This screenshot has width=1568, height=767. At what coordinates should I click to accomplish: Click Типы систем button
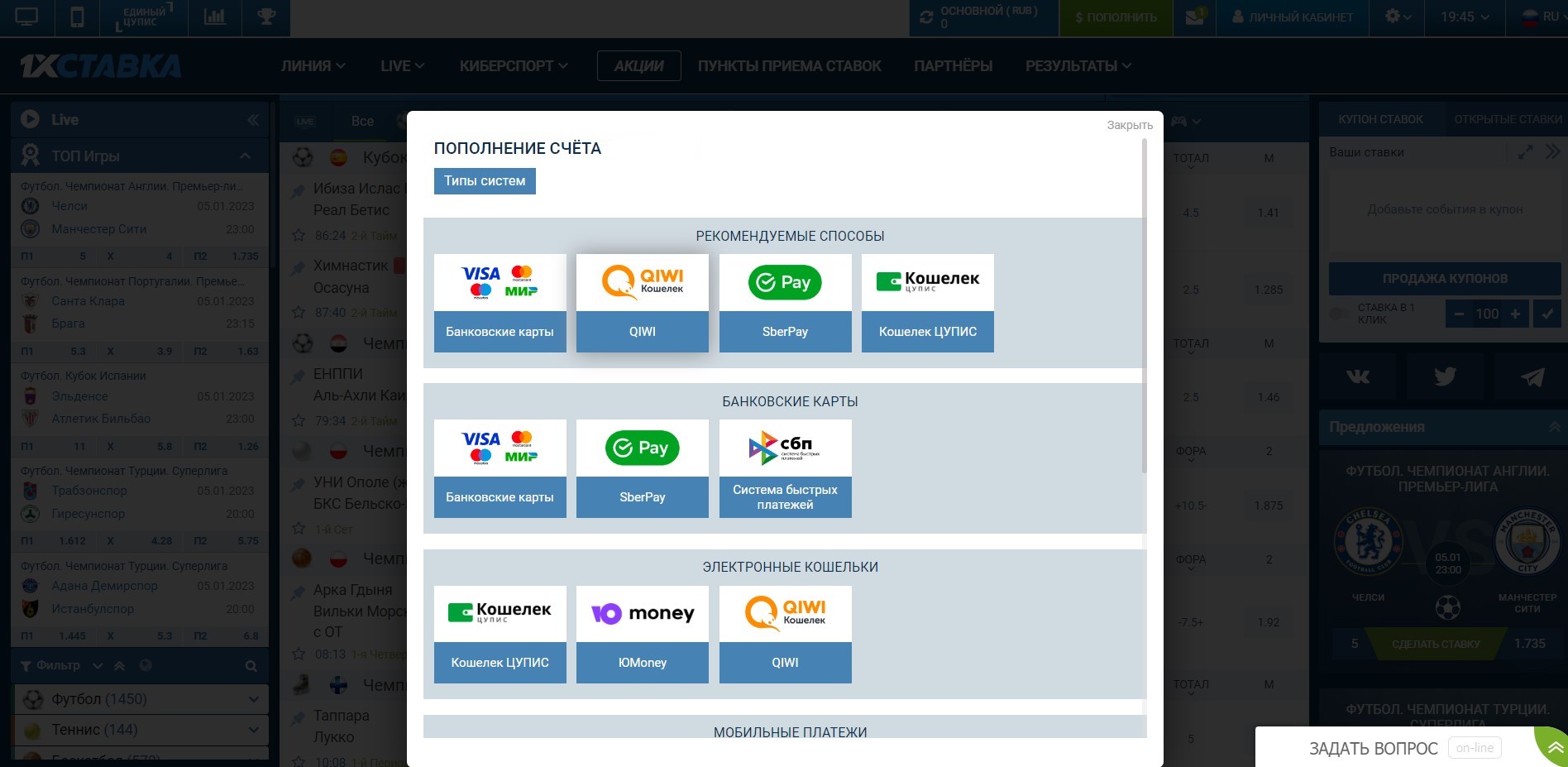[485, 181]
